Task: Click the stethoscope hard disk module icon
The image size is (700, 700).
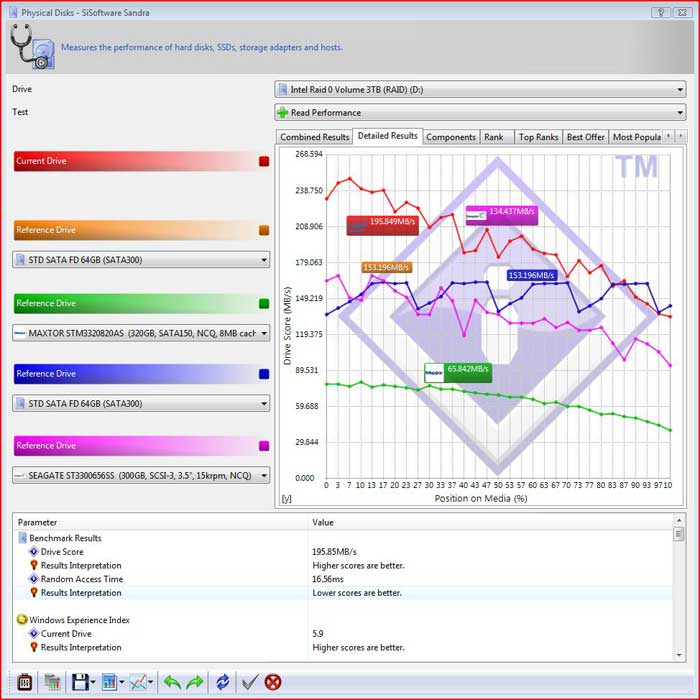Action: pos(32,47)
